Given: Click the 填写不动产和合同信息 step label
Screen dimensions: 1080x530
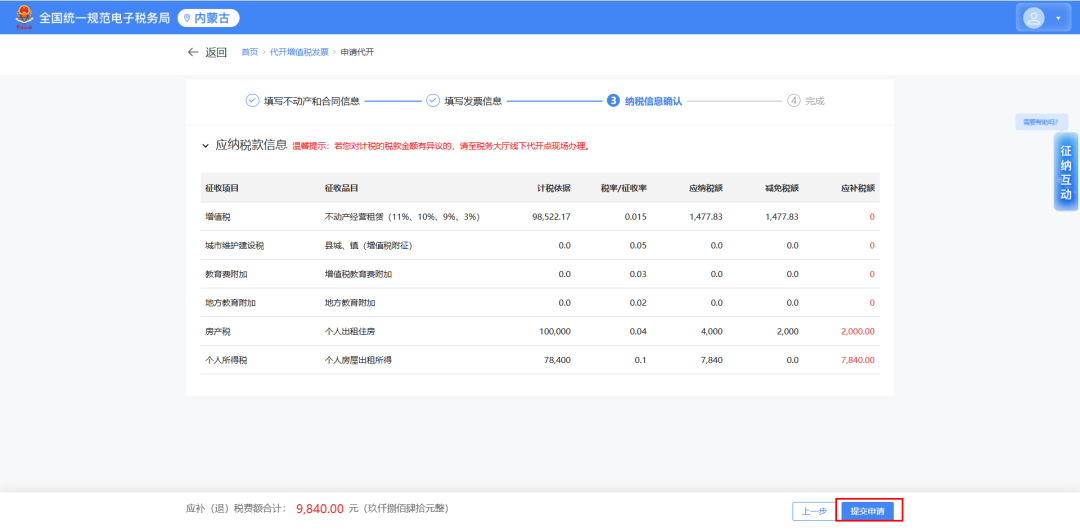Looking at the screenshot, I should [311, 101].
